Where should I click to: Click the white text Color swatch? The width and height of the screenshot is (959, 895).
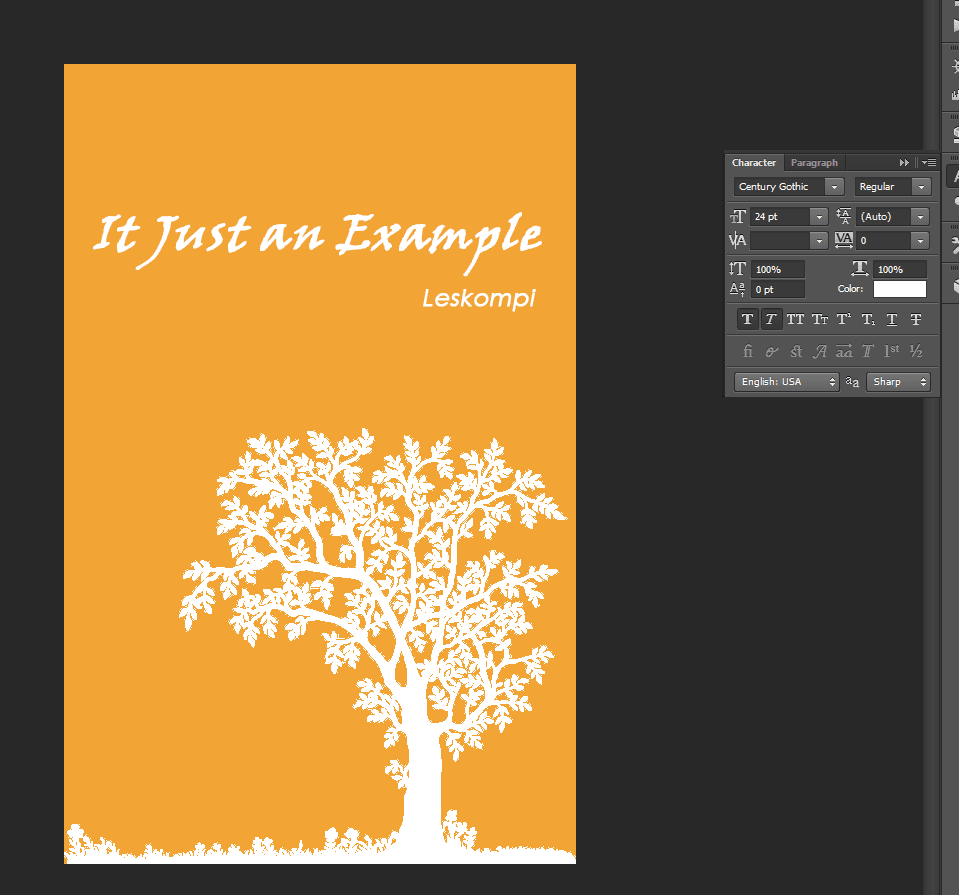pyautogui.click(x=899, y=289)
